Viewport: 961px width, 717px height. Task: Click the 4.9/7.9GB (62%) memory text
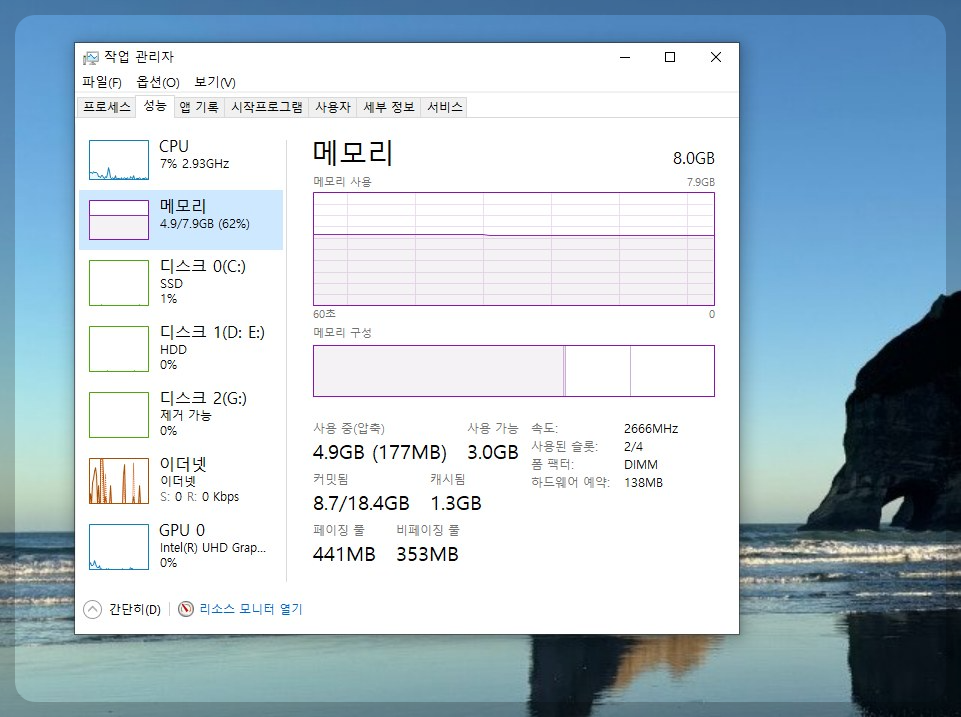click(x=205, y=224)
